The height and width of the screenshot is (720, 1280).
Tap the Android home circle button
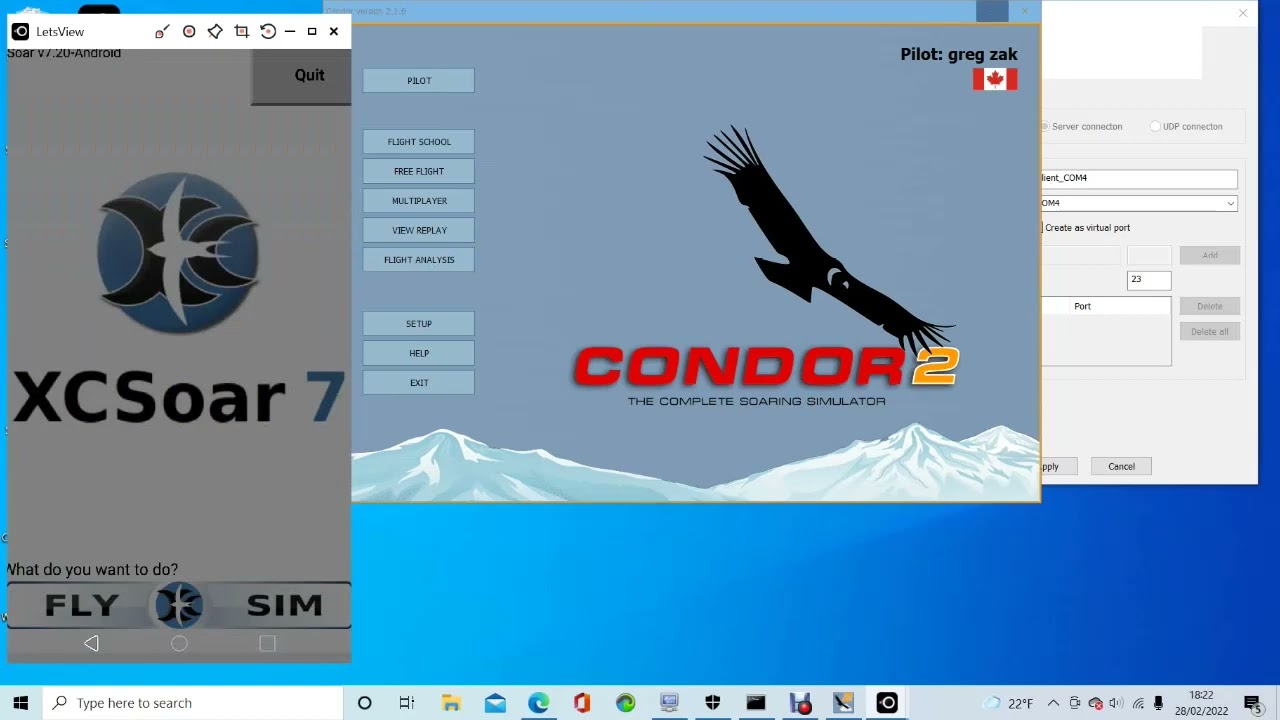click(x=179, y=644)
